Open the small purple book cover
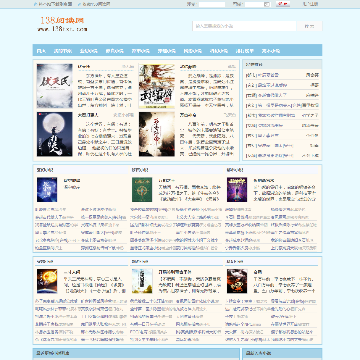 tap(237, 189)
